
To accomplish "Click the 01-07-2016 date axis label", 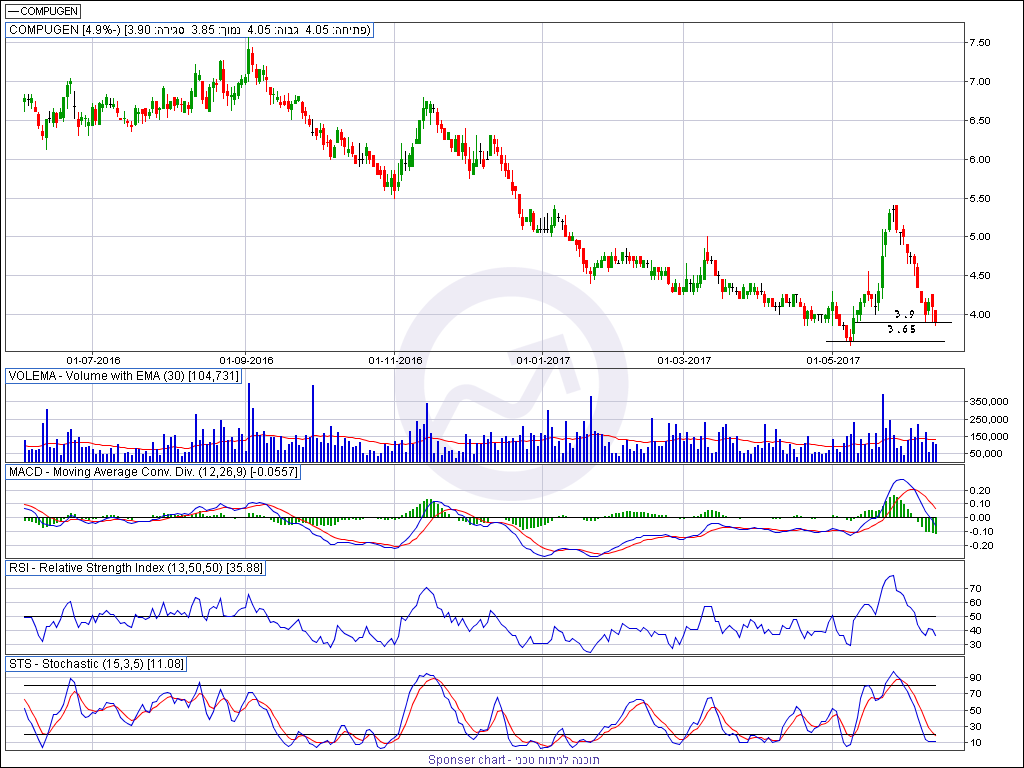I will tap(93, 360).
